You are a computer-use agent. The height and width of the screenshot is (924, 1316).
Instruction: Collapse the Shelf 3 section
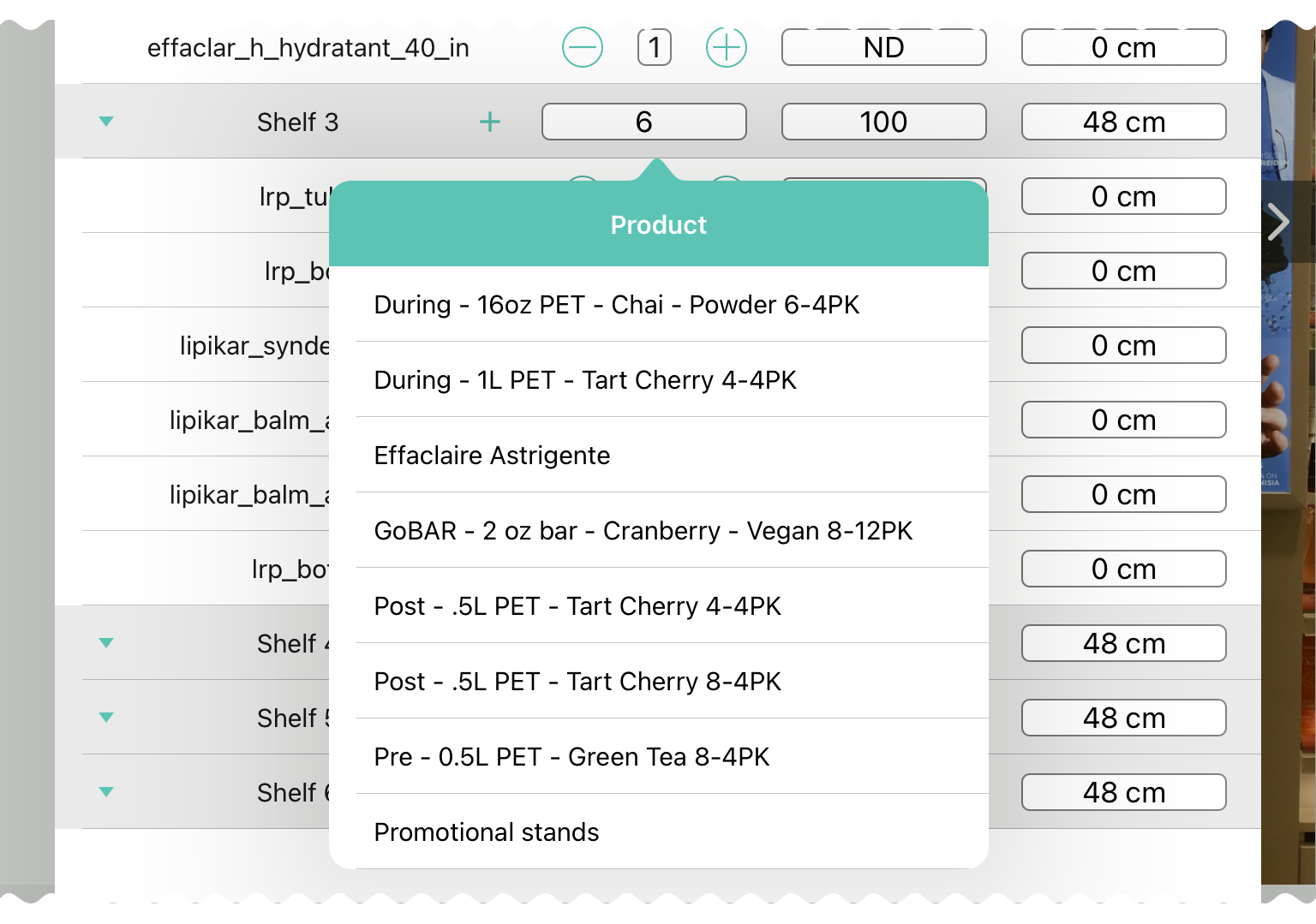click(106, 122)
